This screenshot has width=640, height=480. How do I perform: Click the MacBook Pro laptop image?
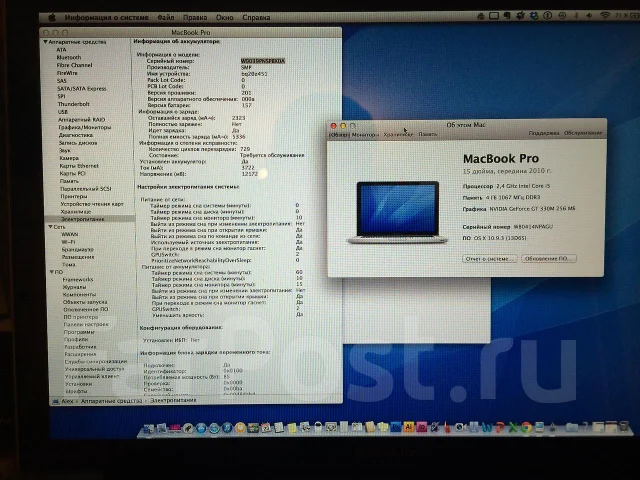[x=397, y=212]
